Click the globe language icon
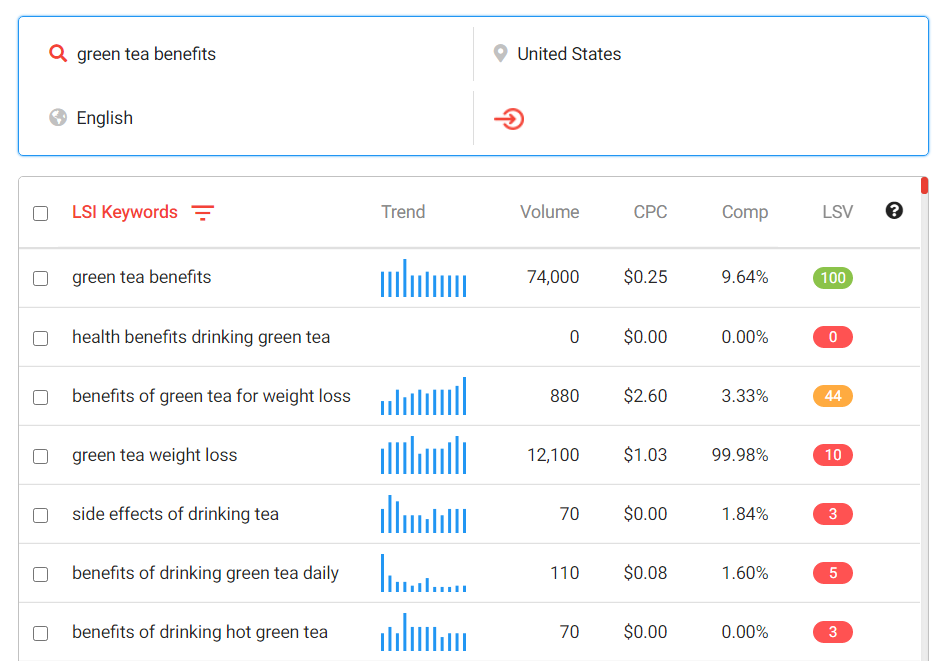Screen dimensions: 948x661 (x=58, y=118)
